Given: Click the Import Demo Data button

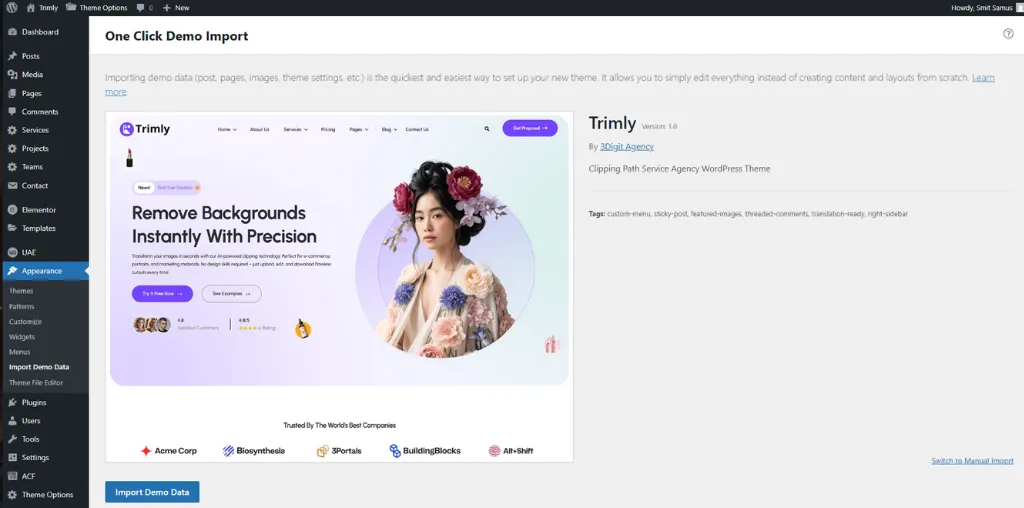Looking at the screenshot, I should click(x=152, y=492).
